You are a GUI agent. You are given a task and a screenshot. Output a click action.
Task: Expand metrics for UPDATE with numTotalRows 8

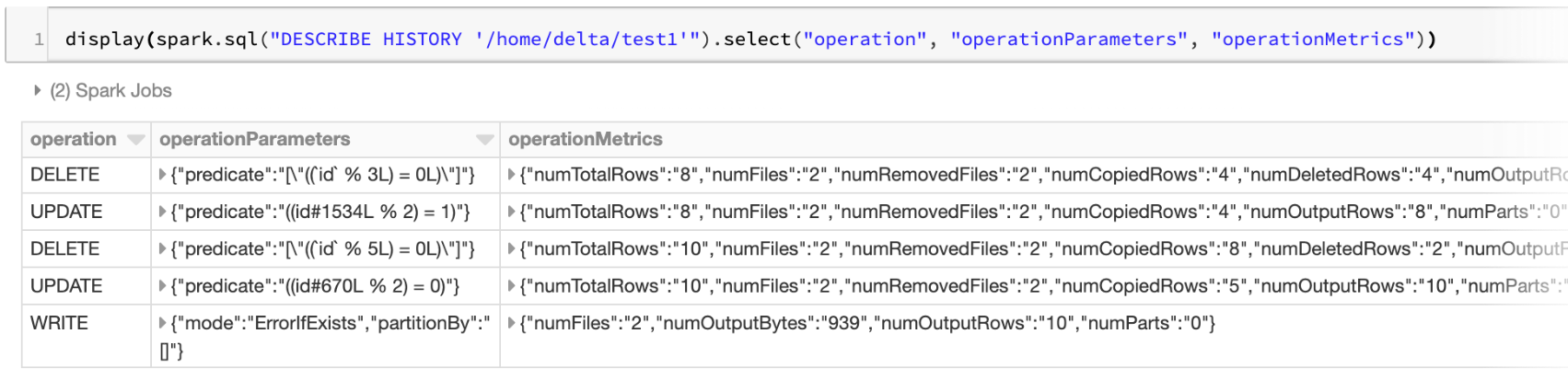513,212
